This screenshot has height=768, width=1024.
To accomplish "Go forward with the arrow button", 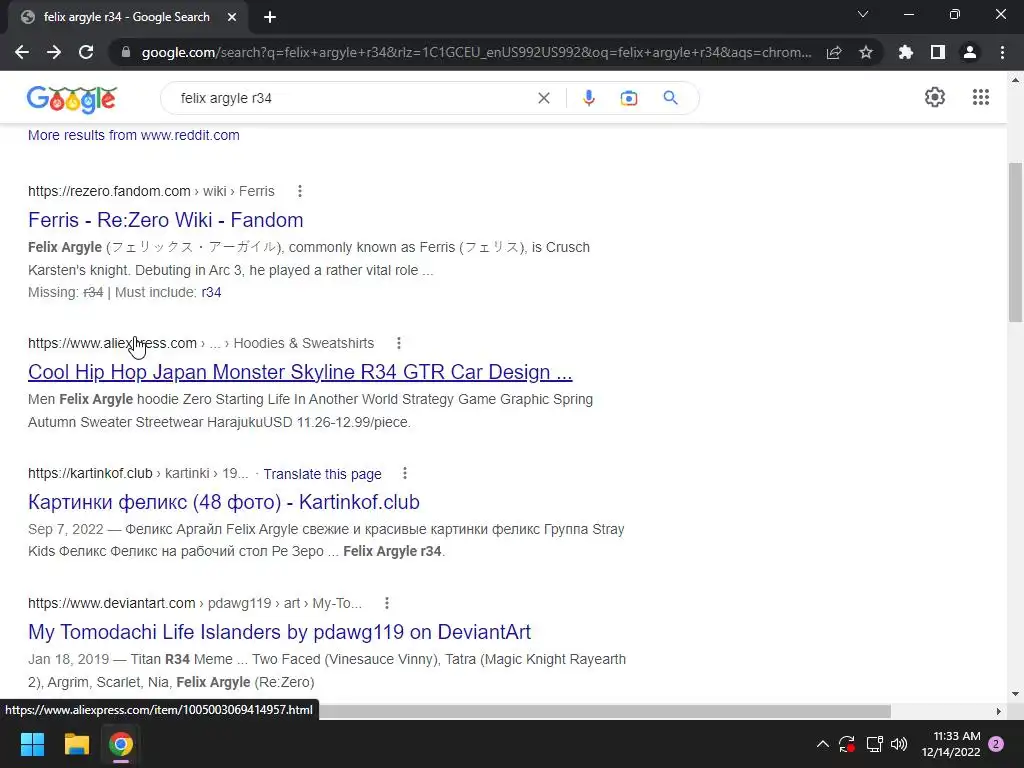I will pos(54,52).
